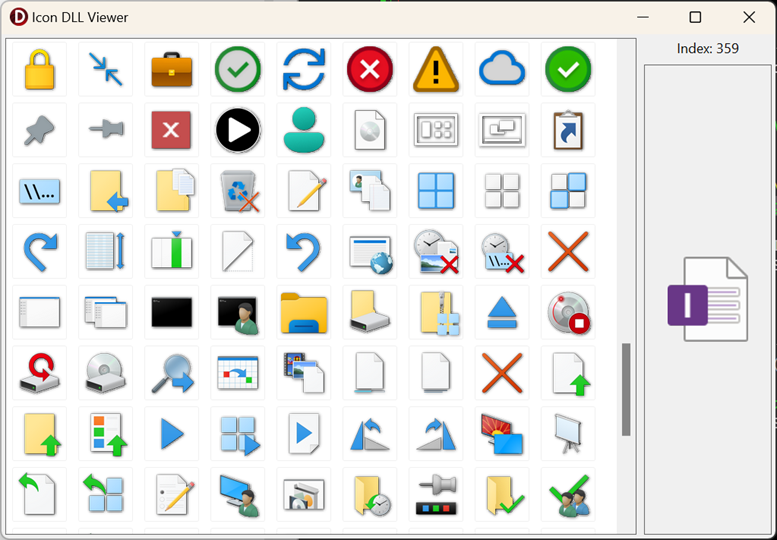777x540 pixels.
Task: Click the page with green undo arrow
Action: [38, 494]
